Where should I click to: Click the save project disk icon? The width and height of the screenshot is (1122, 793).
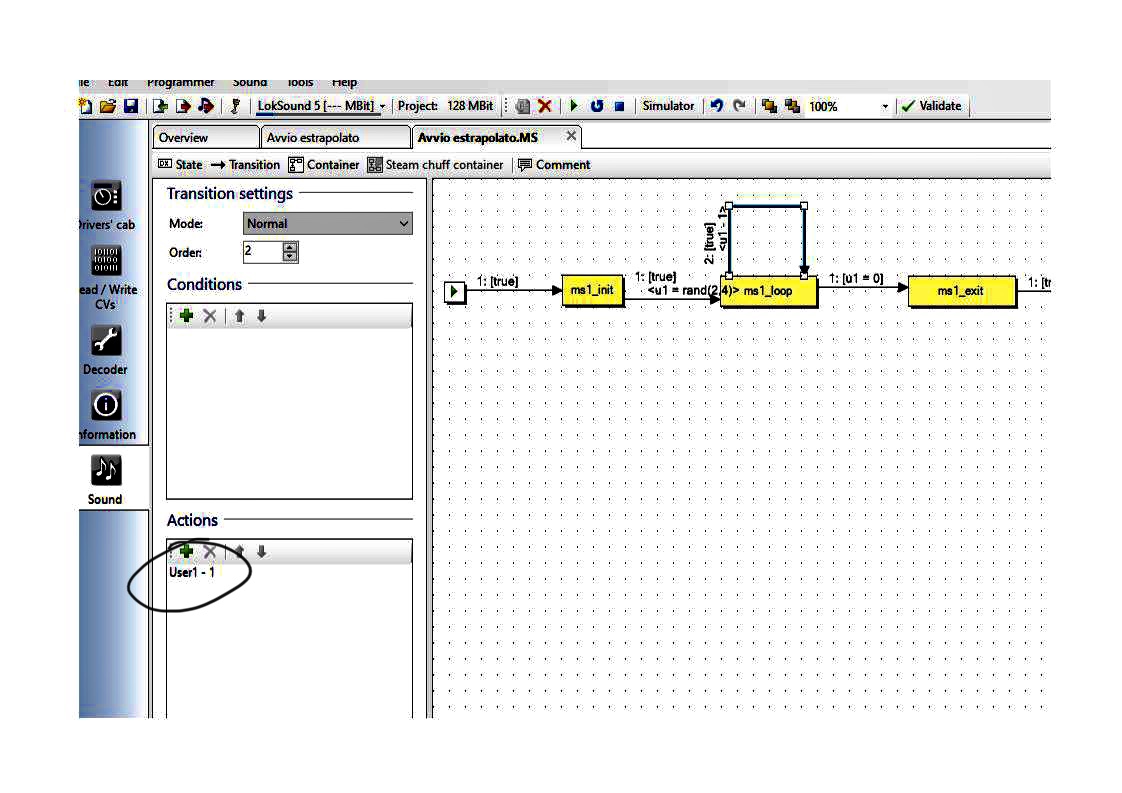click(131, 106)
